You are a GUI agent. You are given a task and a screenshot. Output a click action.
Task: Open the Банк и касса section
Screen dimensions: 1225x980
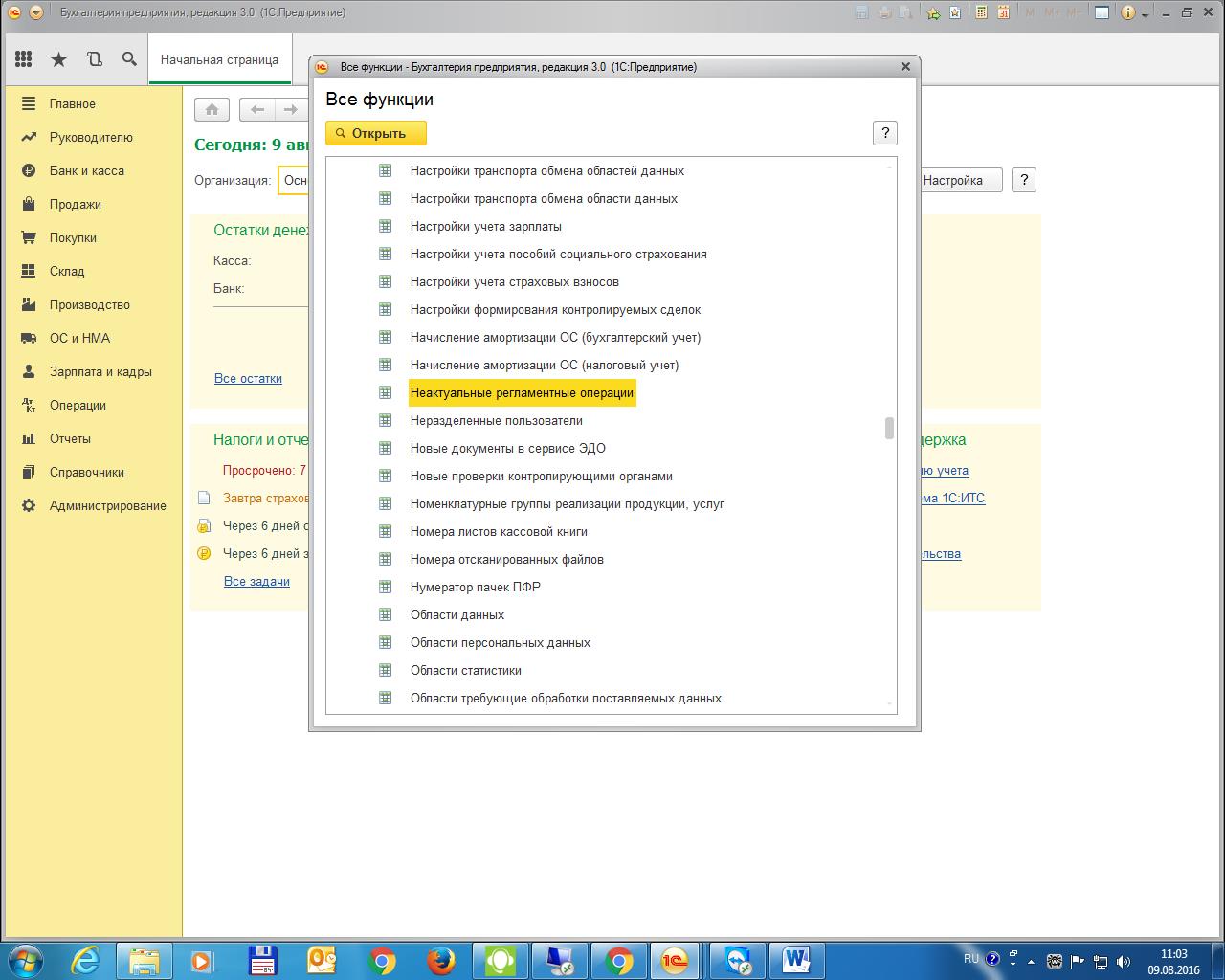[x=86, y=170]
